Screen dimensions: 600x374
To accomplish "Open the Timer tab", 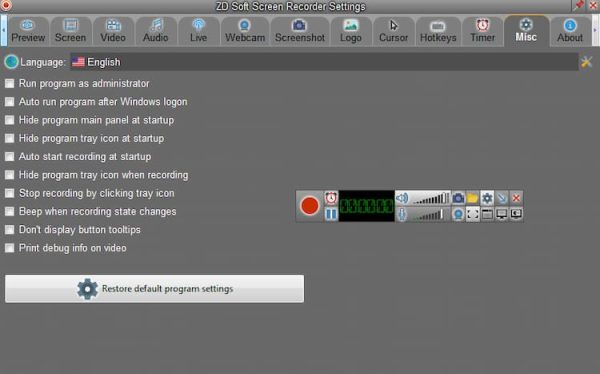I will pyautogui.click(x=483, y=31).
